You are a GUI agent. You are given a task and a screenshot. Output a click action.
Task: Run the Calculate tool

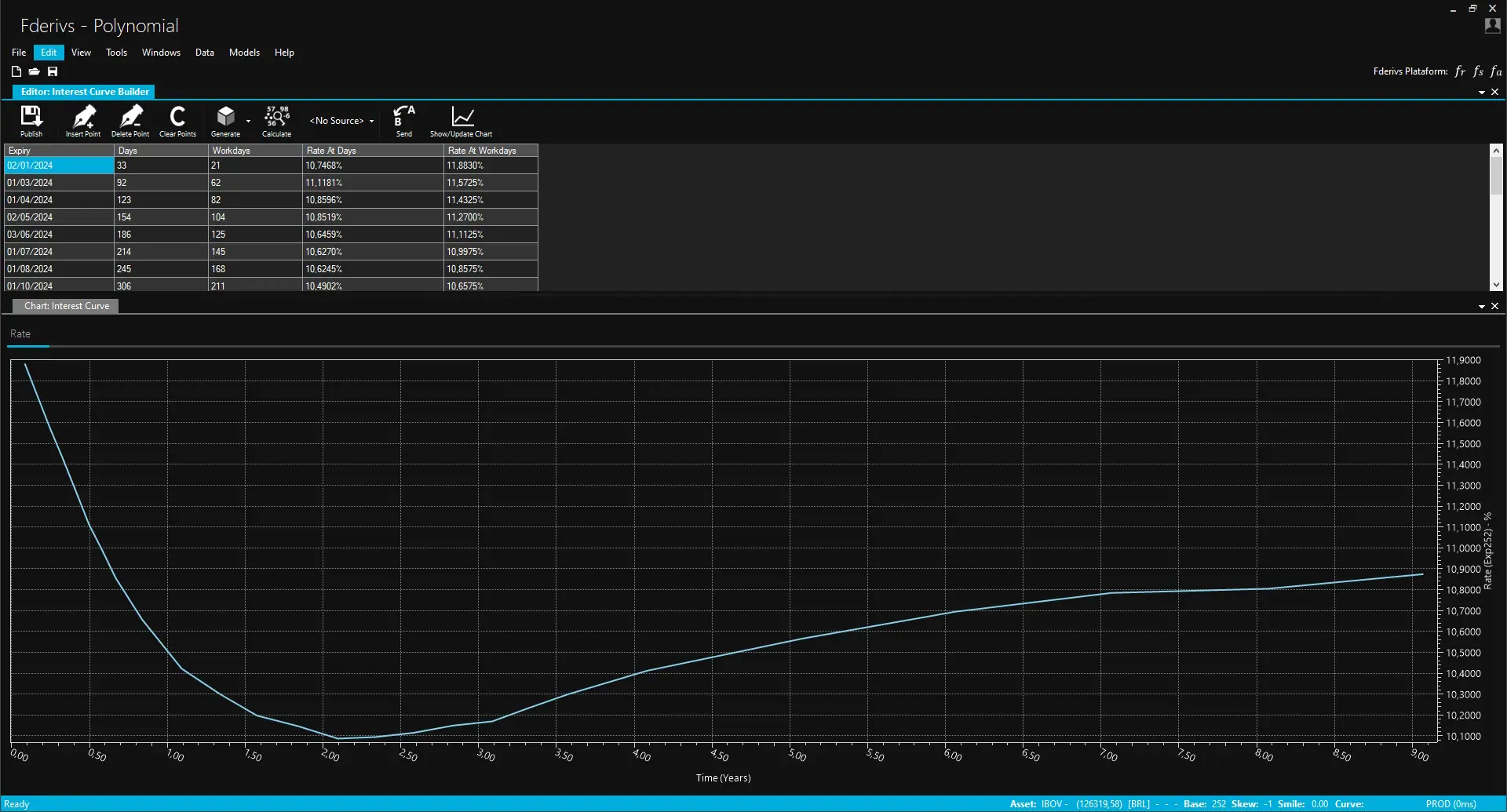point(276,120)
